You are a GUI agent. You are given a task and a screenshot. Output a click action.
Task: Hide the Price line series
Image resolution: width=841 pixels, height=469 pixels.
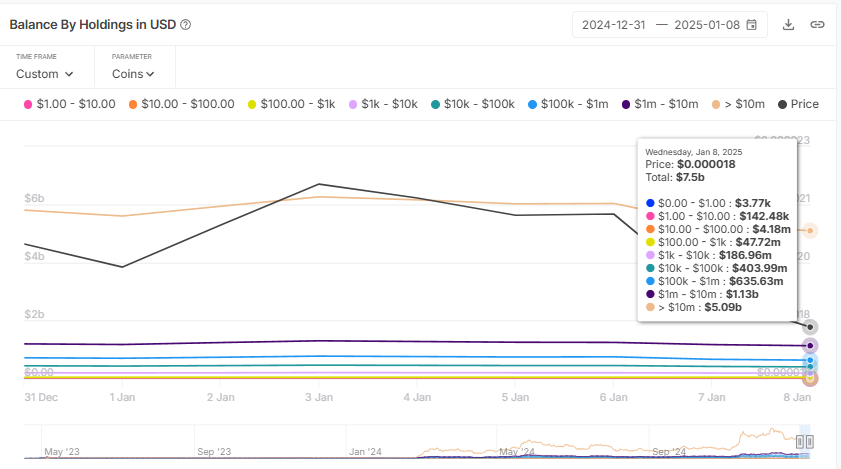(797, 104)
